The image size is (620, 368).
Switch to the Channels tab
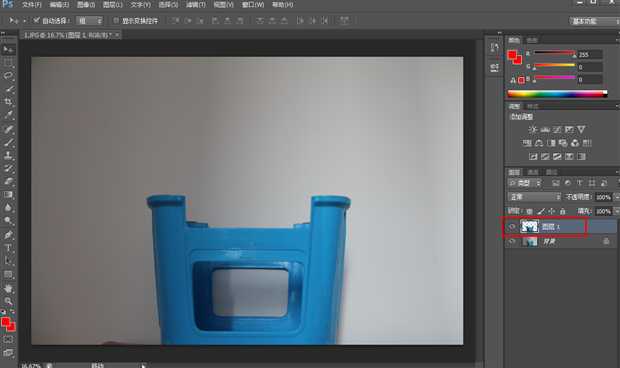(533, 172)
